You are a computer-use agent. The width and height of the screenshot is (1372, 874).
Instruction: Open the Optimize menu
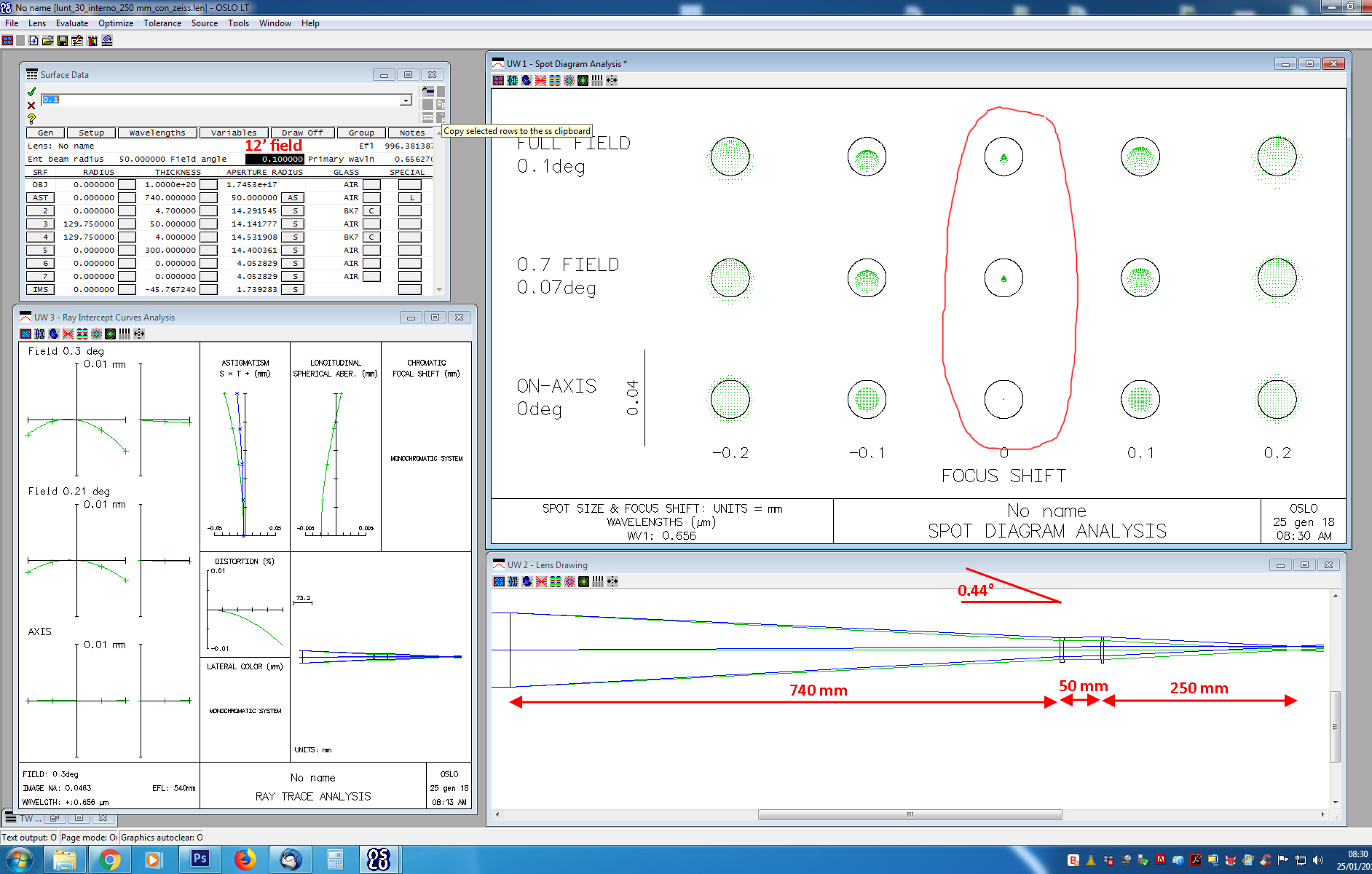coord(116,23)
